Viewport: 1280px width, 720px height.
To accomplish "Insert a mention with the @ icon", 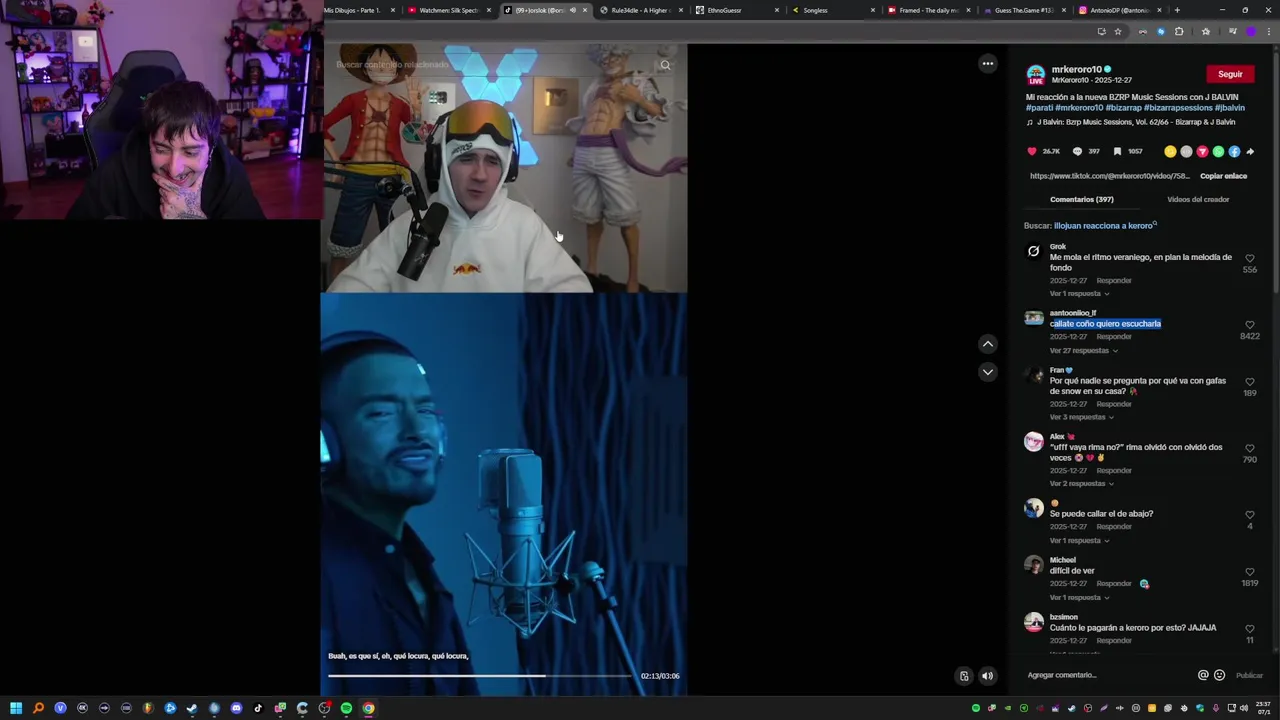I will tap(1203, 675).
